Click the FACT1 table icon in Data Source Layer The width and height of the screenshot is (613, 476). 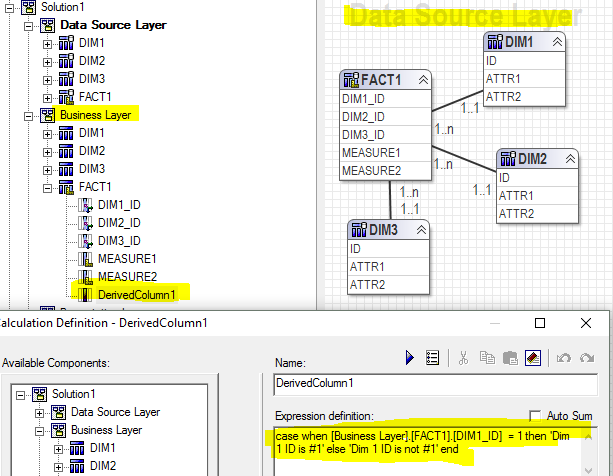66,97
